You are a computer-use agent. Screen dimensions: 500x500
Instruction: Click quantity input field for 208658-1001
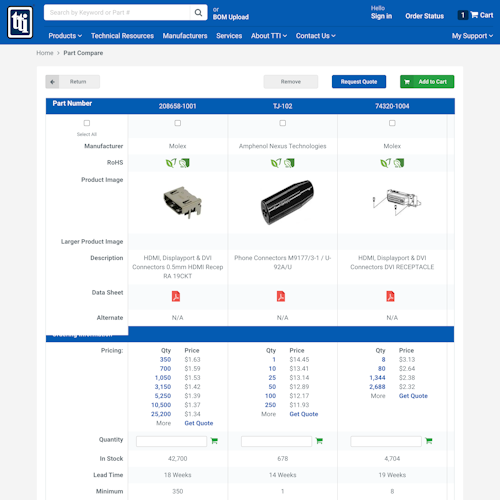coord(171,441)
